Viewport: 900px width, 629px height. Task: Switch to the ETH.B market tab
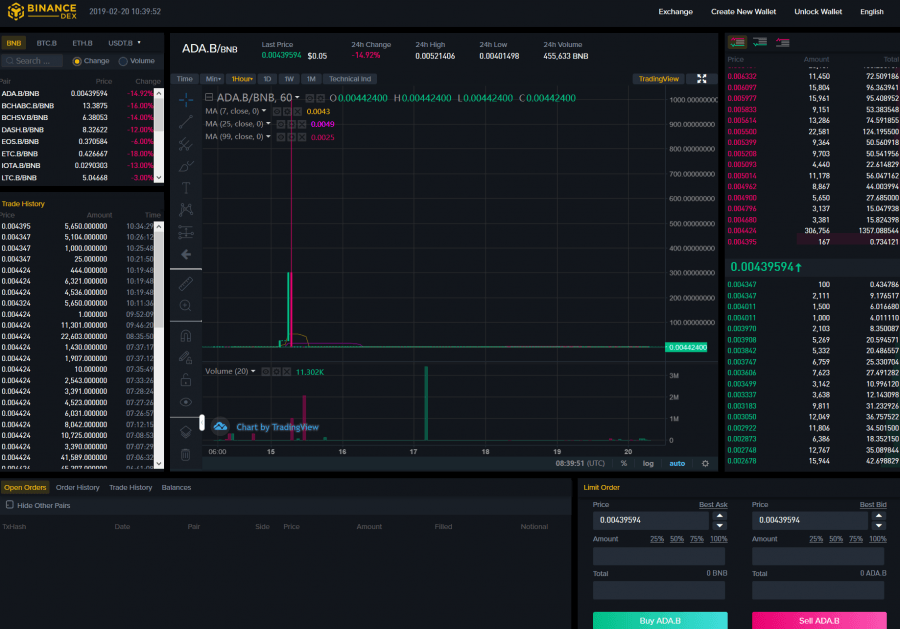82,43
